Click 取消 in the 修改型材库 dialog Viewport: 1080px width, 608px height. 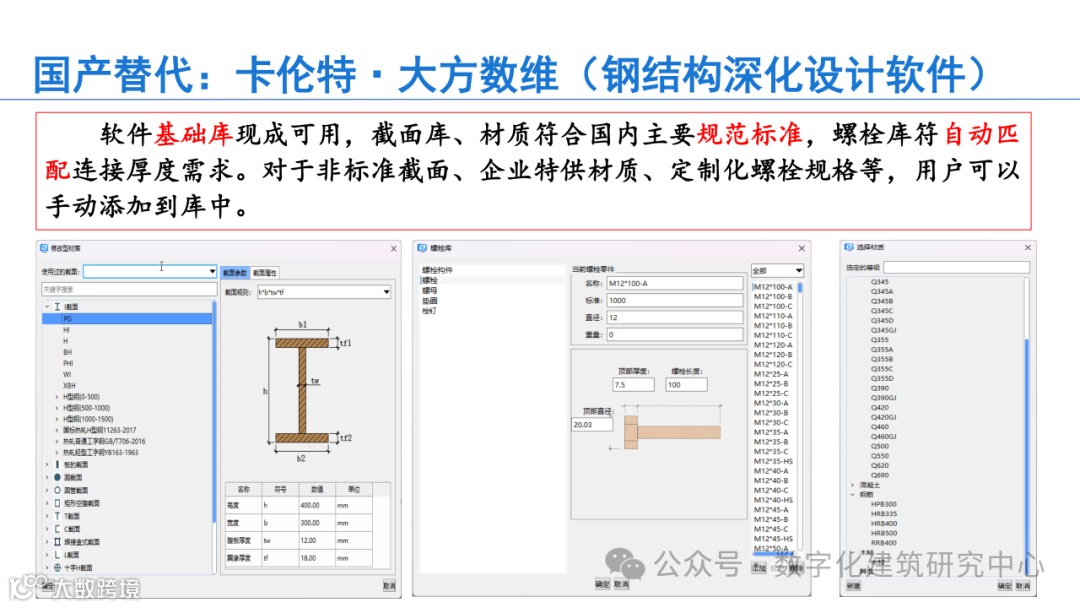pyautogui.click(x=389, y=586)
